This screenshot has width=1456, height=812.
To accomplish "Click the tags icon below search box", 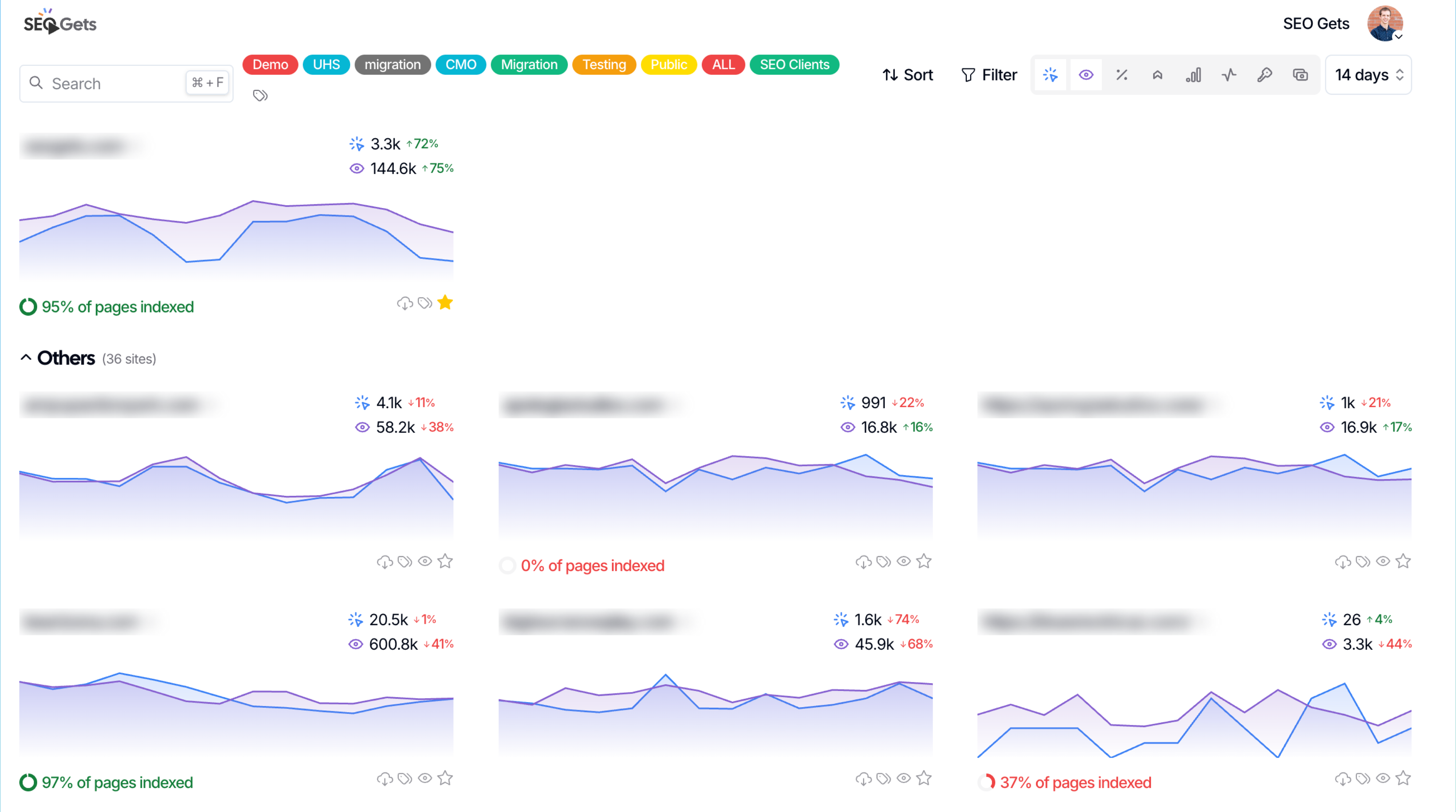I will [260, 95].
